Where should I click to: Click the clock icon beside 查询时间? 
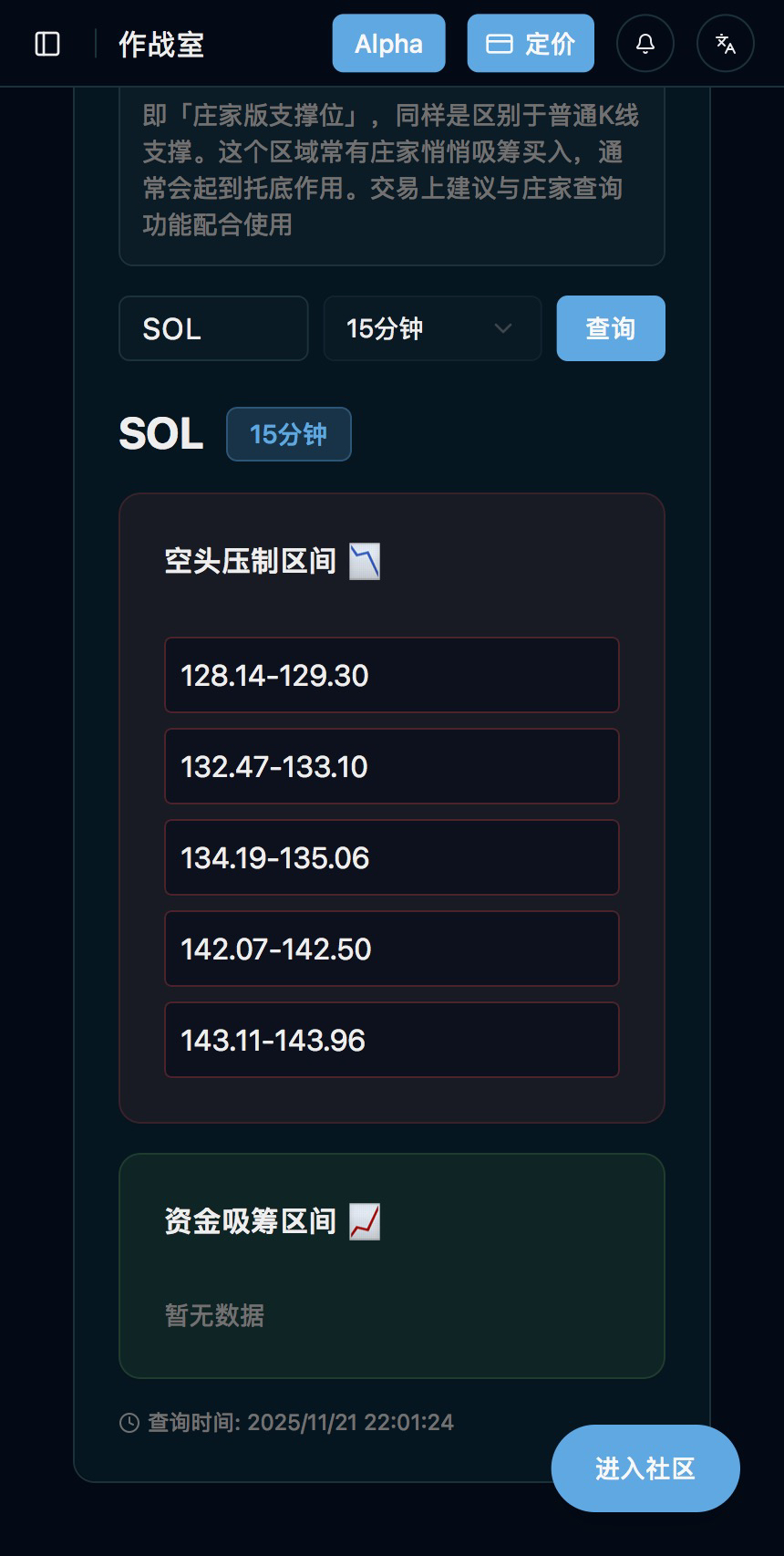[129, 1423]
